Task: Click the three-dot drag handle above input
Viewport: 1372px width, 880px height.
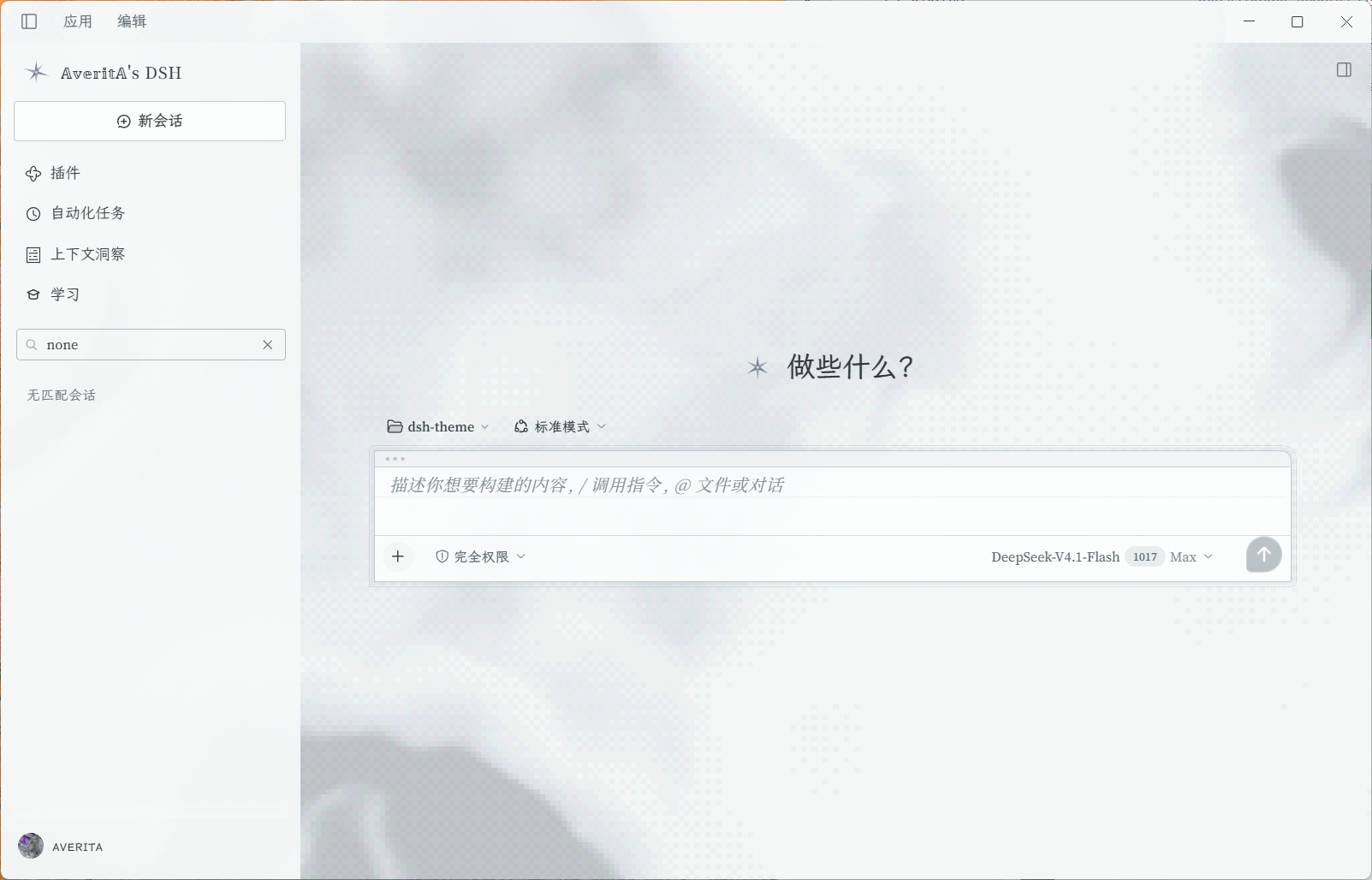Action: (395, 459)
